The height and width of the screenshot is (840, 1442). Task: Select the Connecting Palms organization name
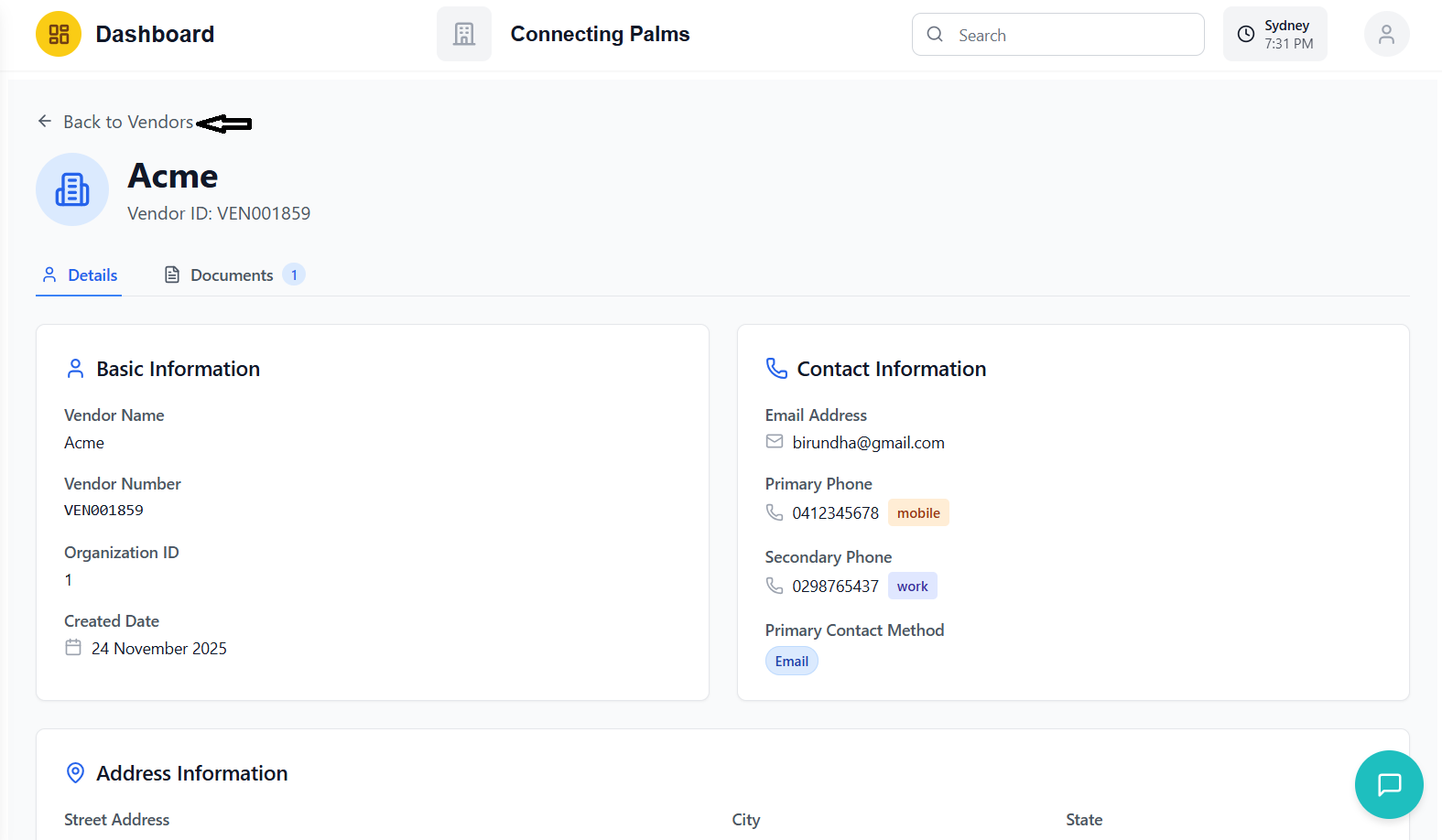[x=600, y=34]
